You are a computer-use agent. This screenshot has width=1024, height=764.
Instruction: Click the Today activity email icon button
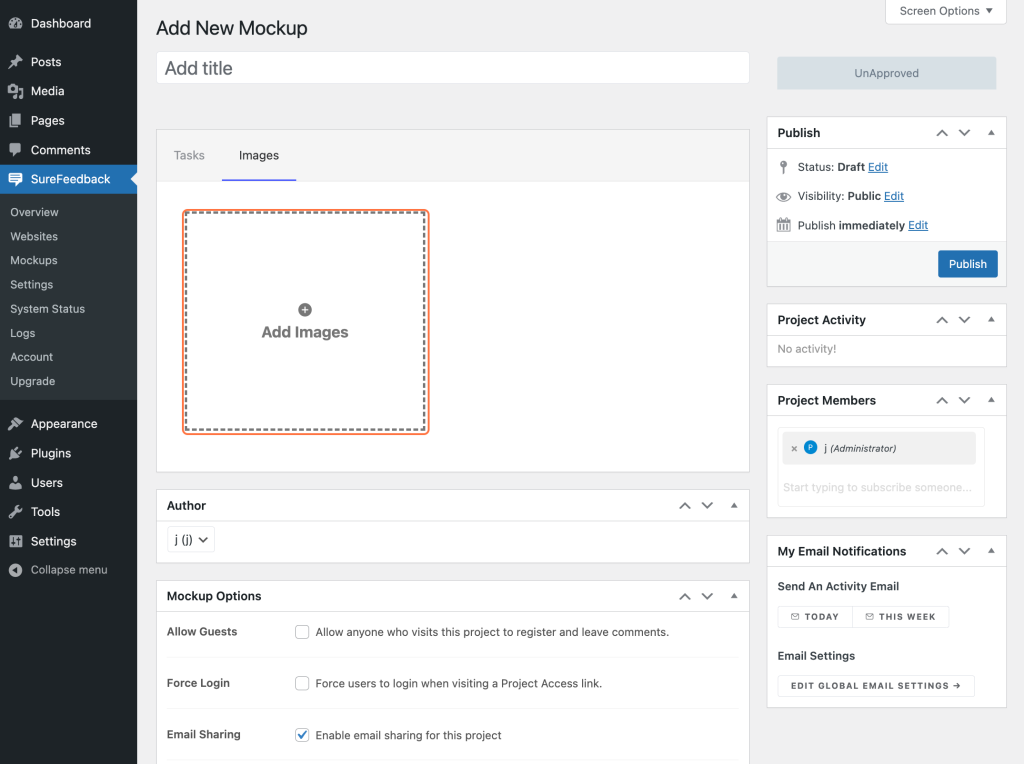(x=814, y=617)
